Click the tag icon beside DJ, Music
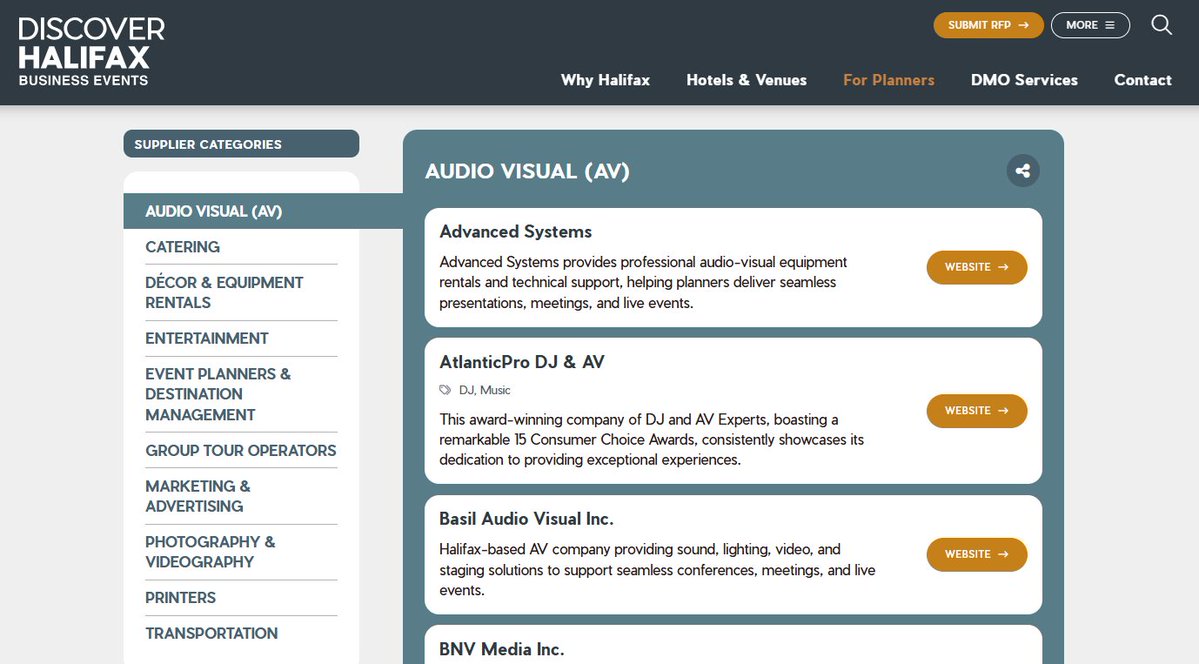 (x=445, y=390)
